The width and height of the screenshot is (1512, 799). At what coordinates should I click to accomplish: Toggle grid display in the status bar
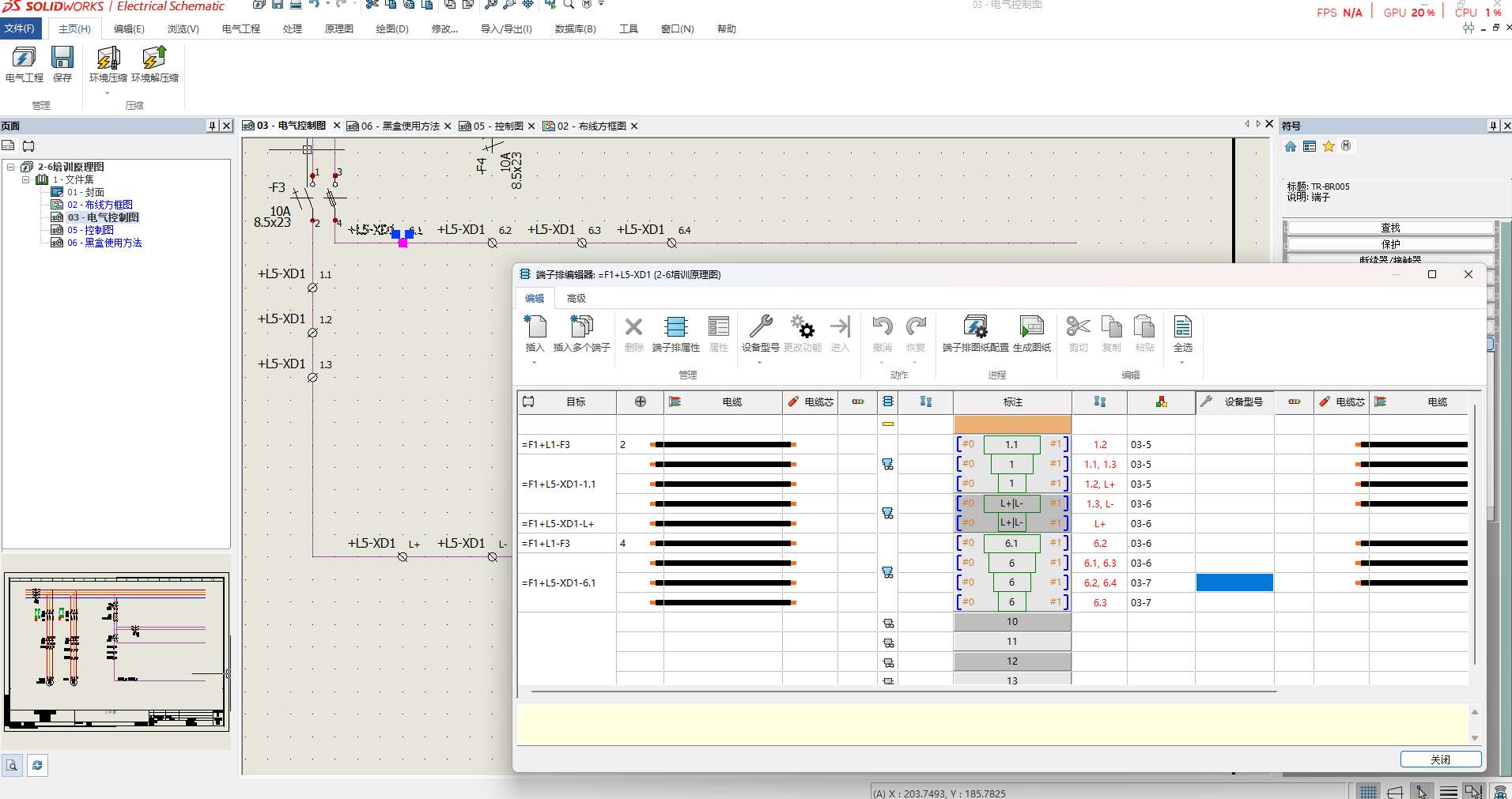click(x=1368, y=791)
